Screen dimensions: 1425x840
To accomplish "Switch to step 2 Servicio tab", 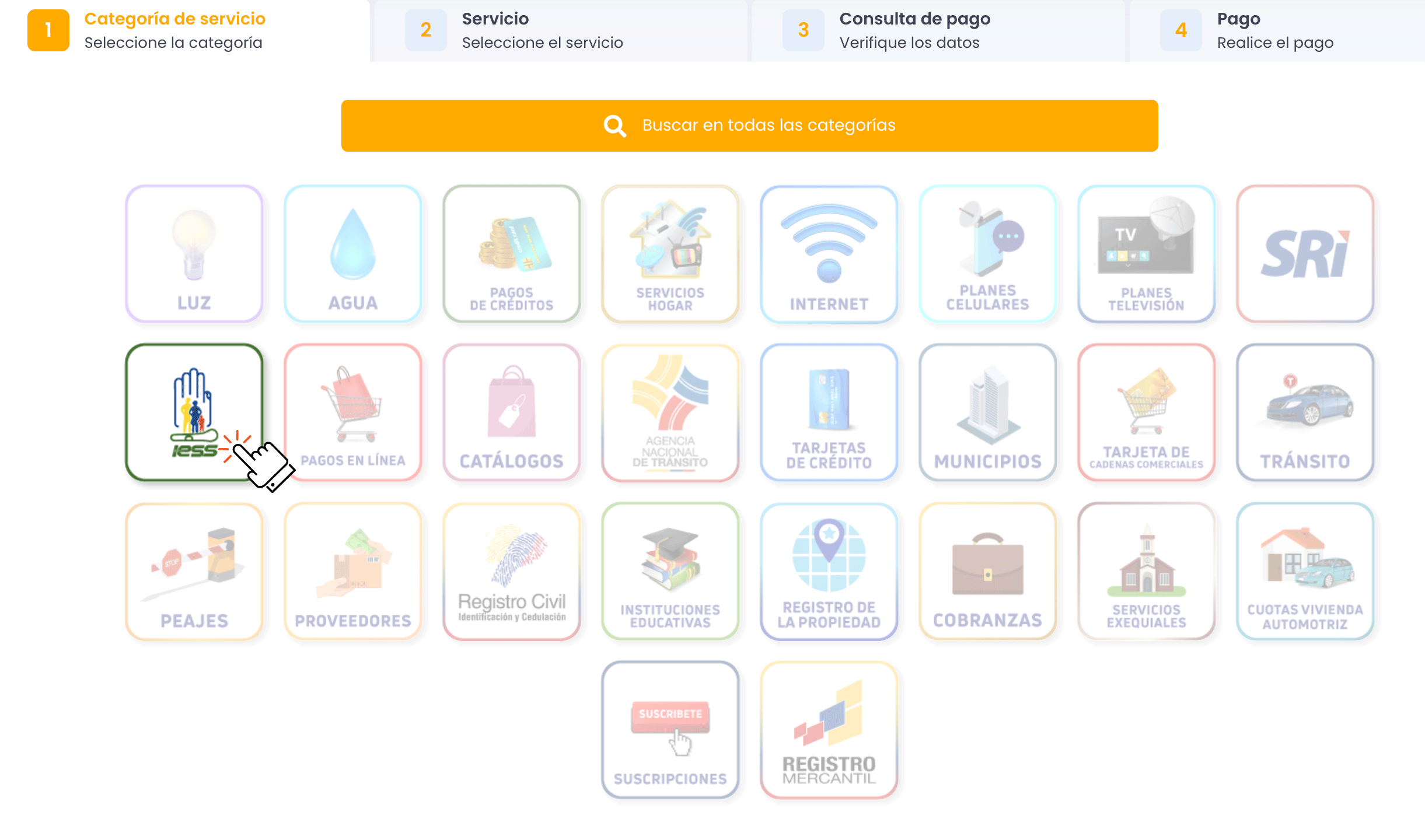I will point(561,30).
